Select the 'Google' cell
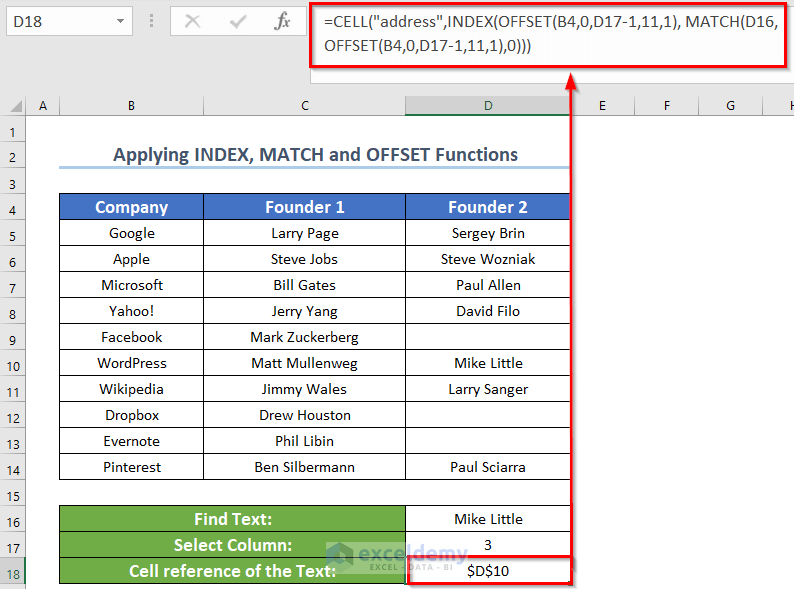794x589 pixels. 131,233
